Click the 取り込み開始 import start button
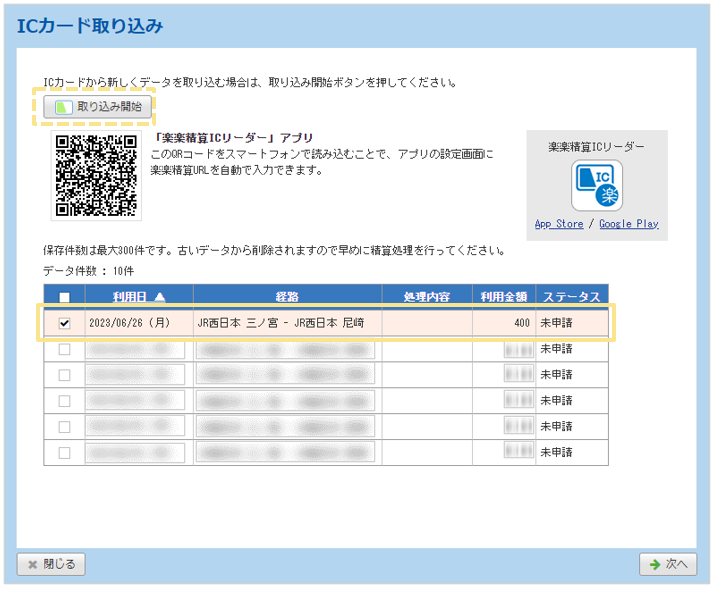 98,106
